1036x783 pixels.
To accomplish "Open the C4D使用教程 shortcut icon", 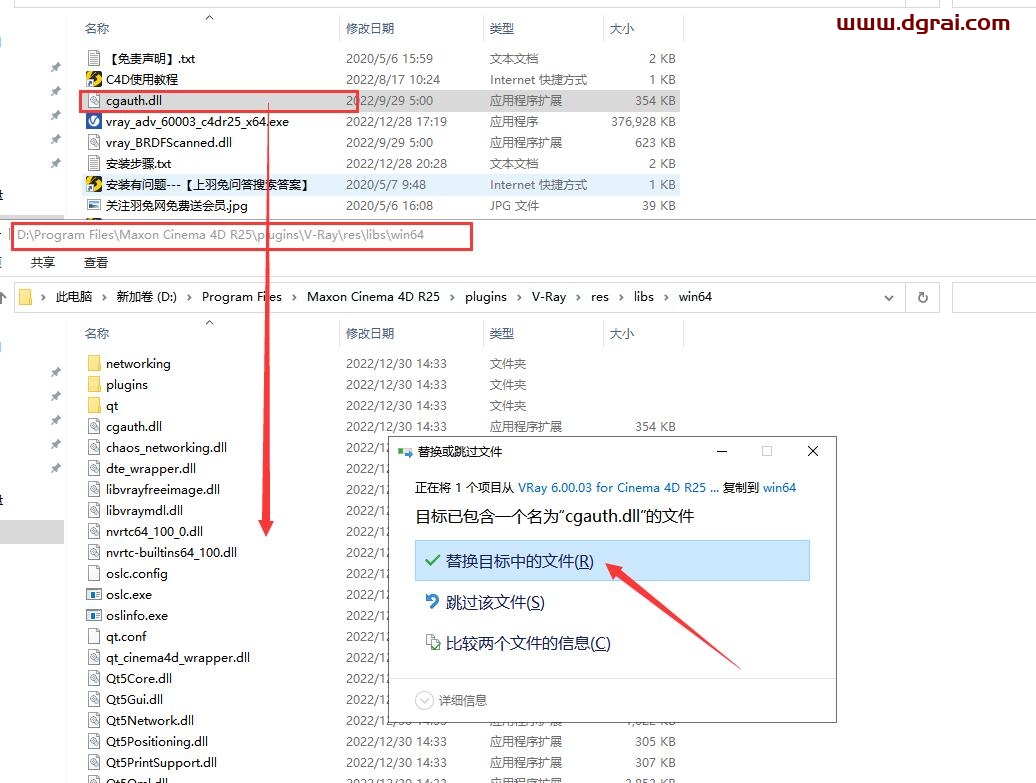I will 94,80.
